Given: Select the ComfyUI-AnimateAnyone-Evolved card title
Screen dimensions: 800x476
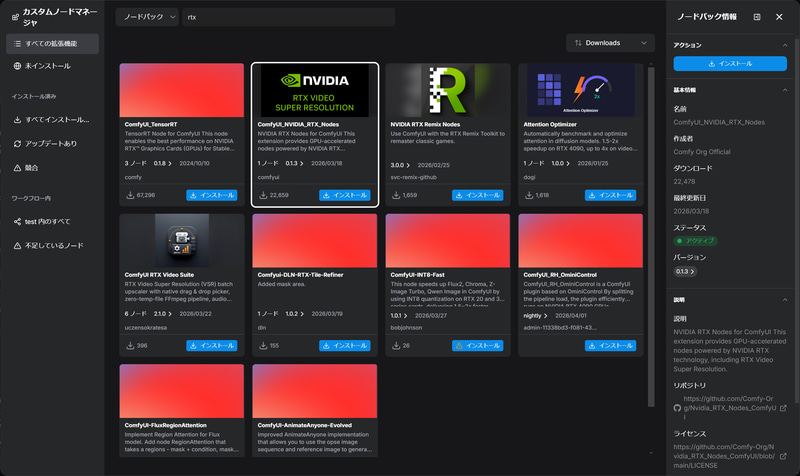Looking at the screenshot, I should click(305, 425).
